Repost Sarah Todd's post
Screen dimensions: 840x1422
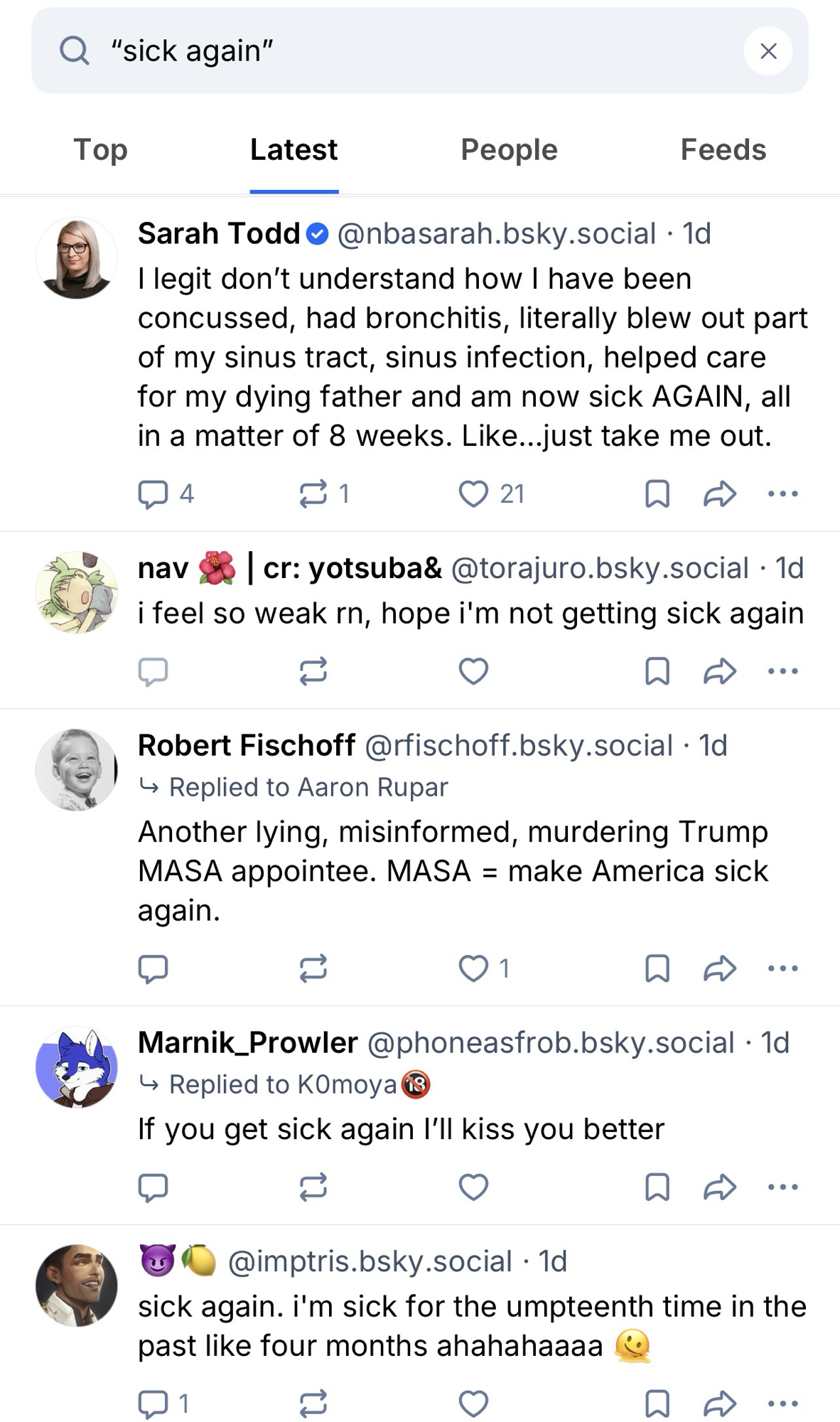[313, 493]
